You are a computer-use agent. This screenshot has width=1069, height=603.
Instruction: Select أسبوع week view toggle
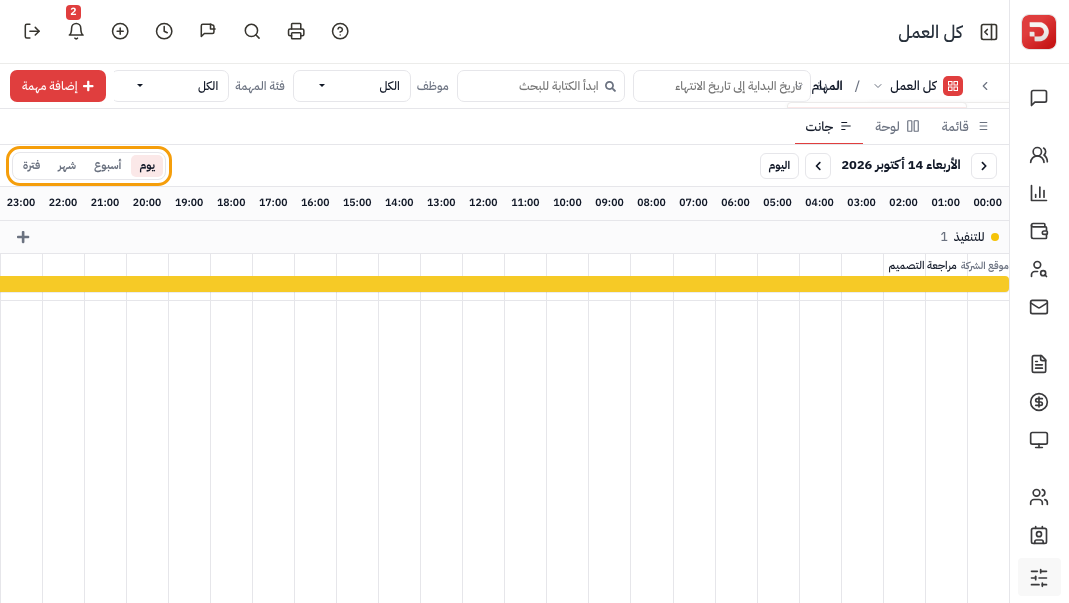[108, 166]
